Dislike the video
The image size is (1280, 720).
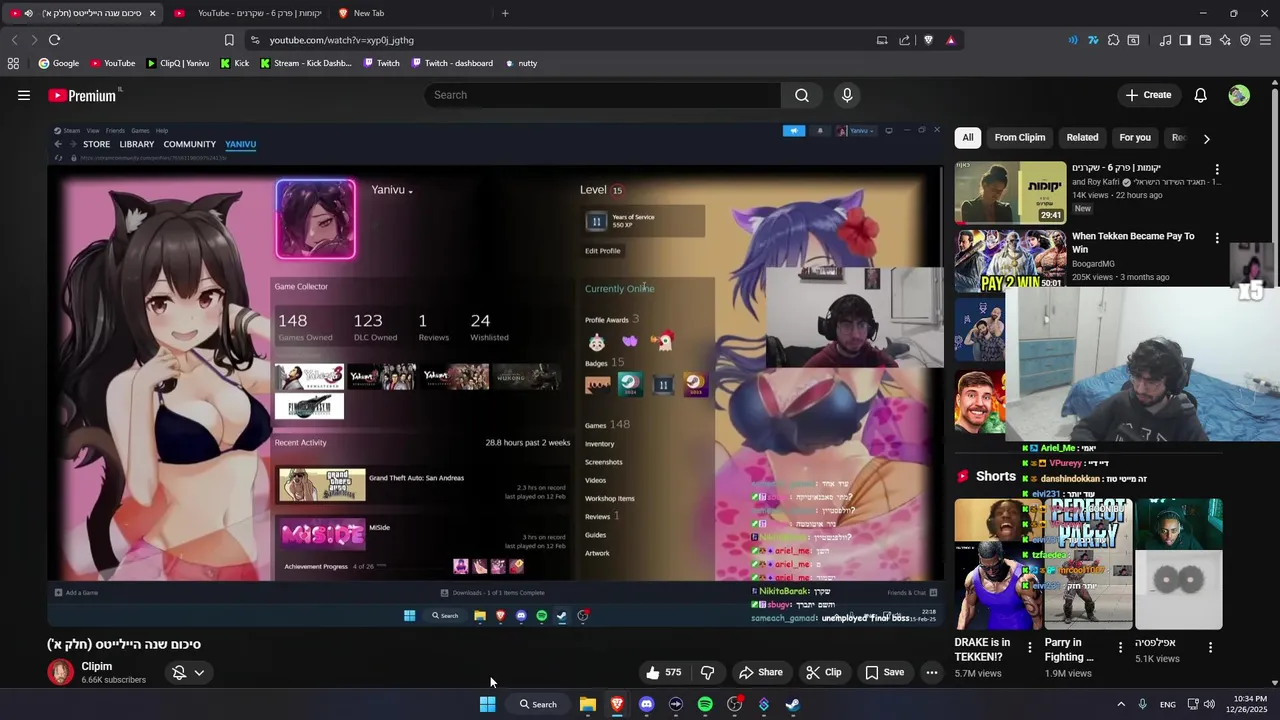click(x=708, y=672)
